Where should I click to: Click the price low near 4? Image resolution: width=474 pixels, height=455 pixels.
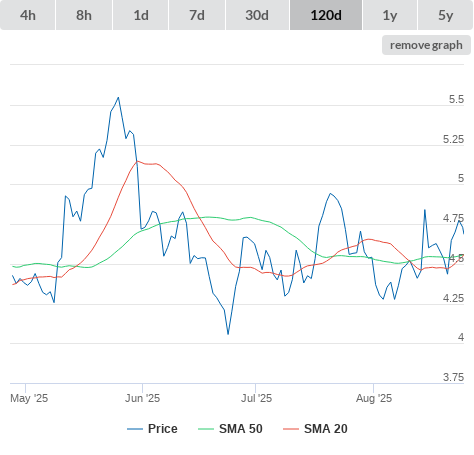pos(228,334)
